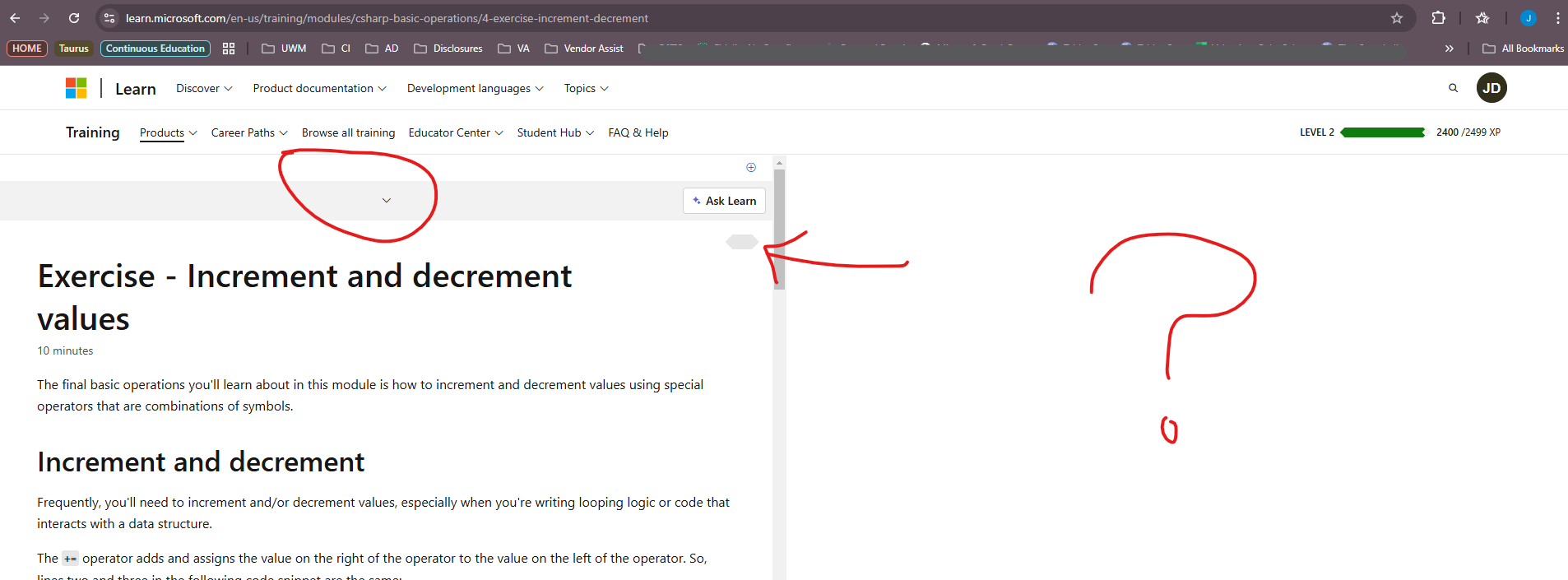Click the += operator code snippet

tap(70, 559)
